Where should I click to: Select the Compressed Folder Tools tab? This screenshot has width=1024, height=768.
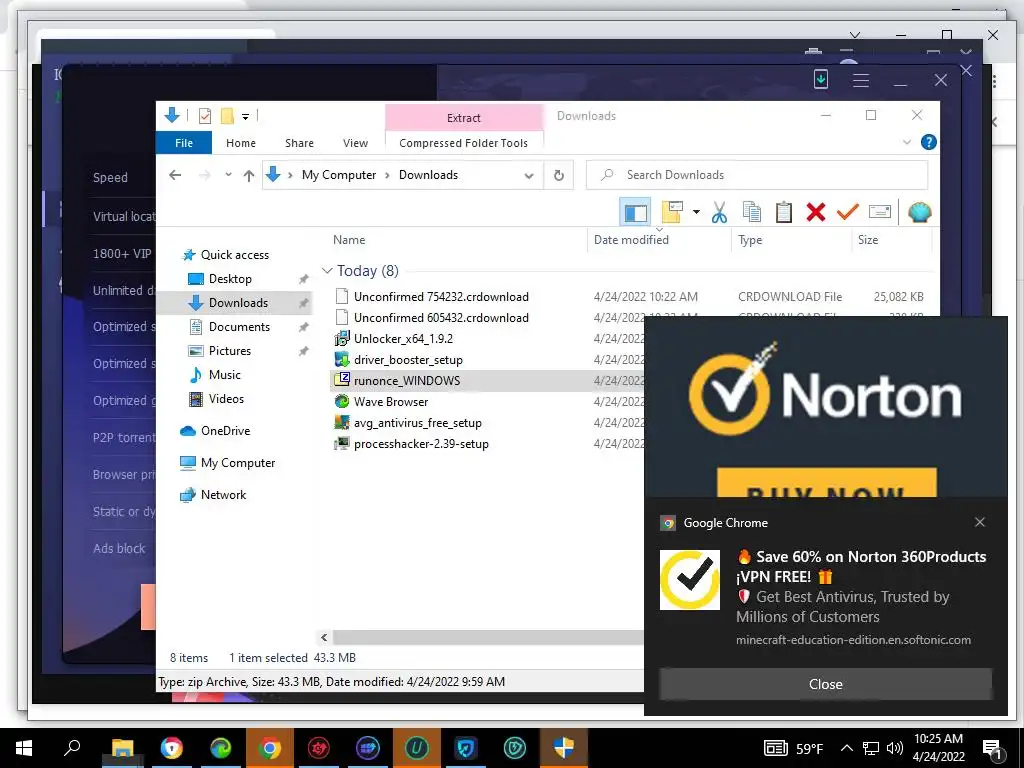[x=463, y=142]
